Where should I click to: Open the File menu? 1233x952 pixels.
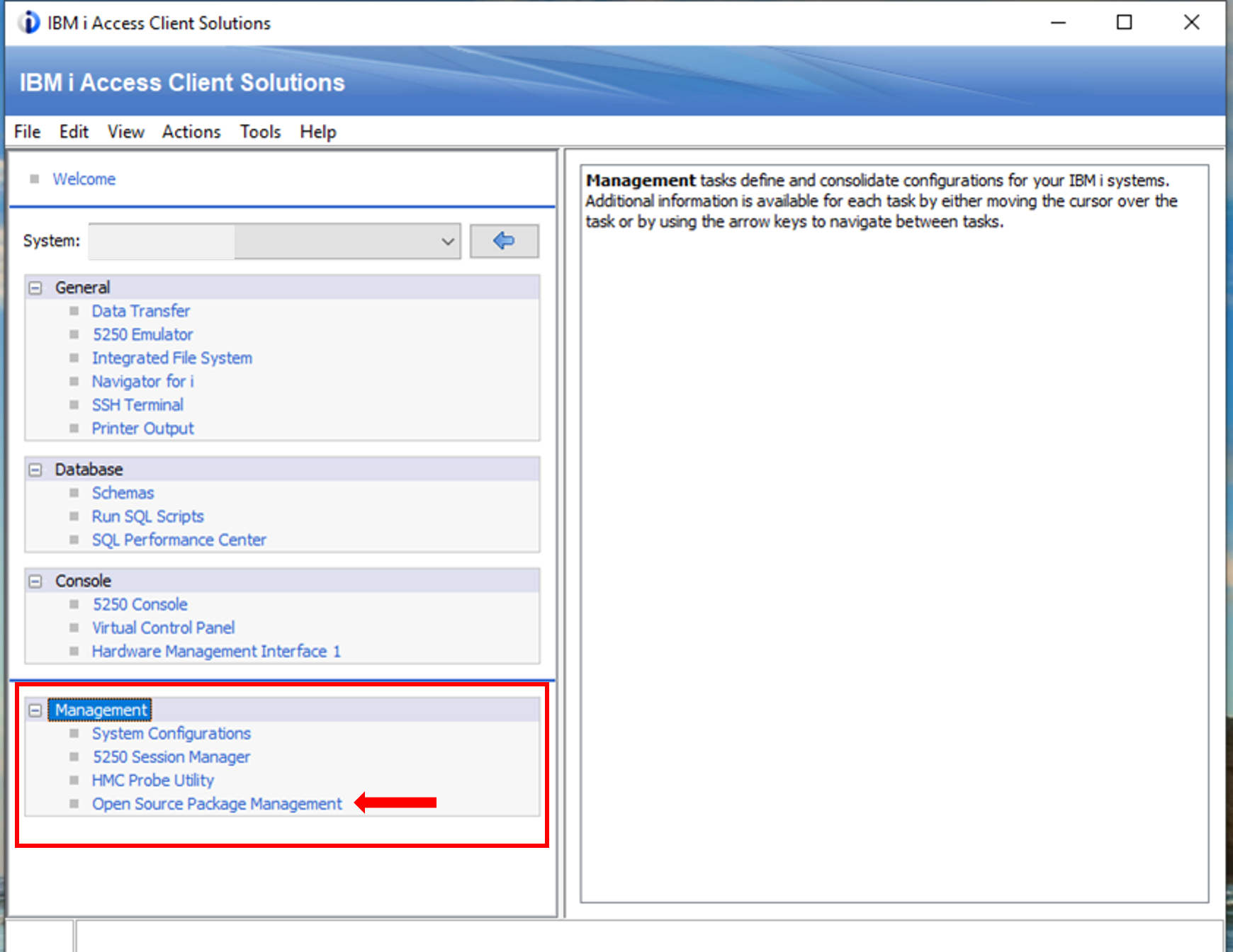click(27, 132)
